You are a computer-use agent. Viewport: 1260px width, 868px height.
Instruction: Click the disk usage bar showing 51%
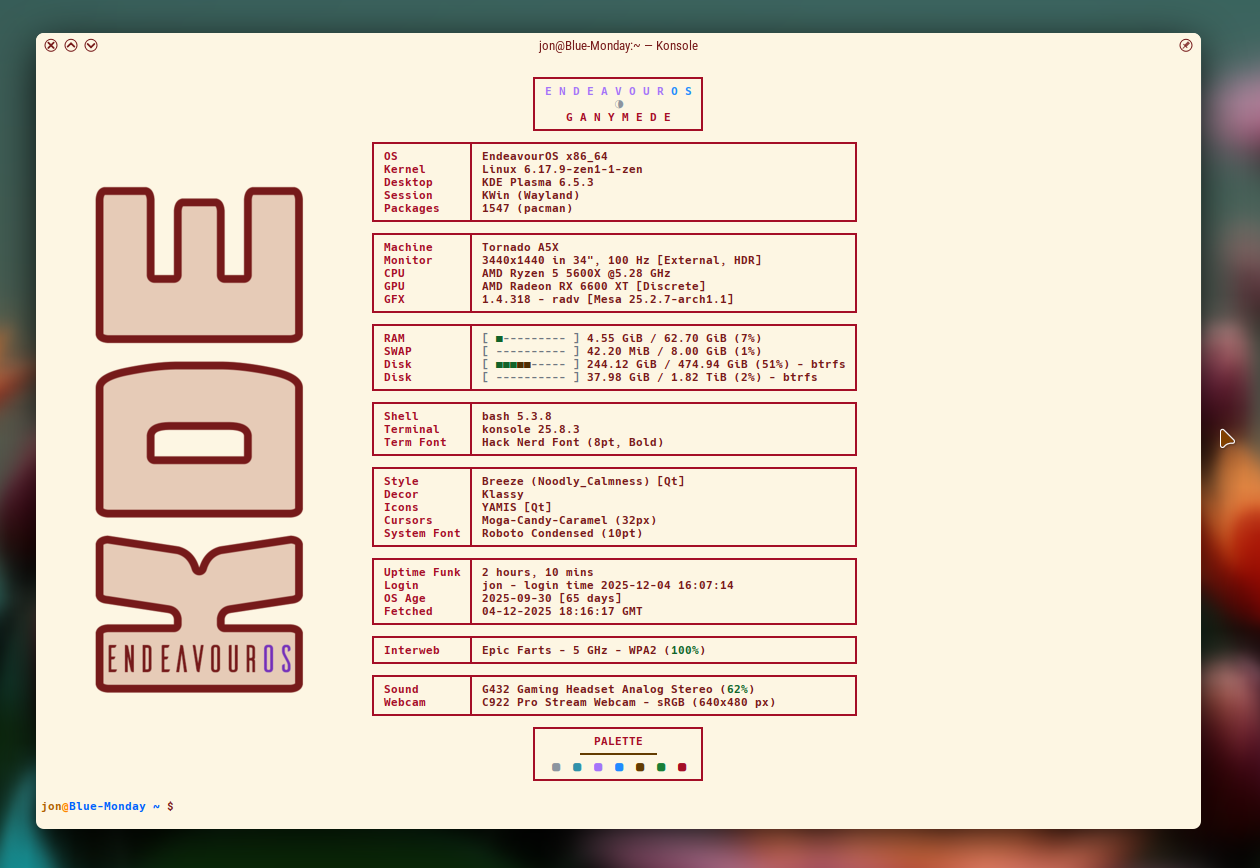531,365
